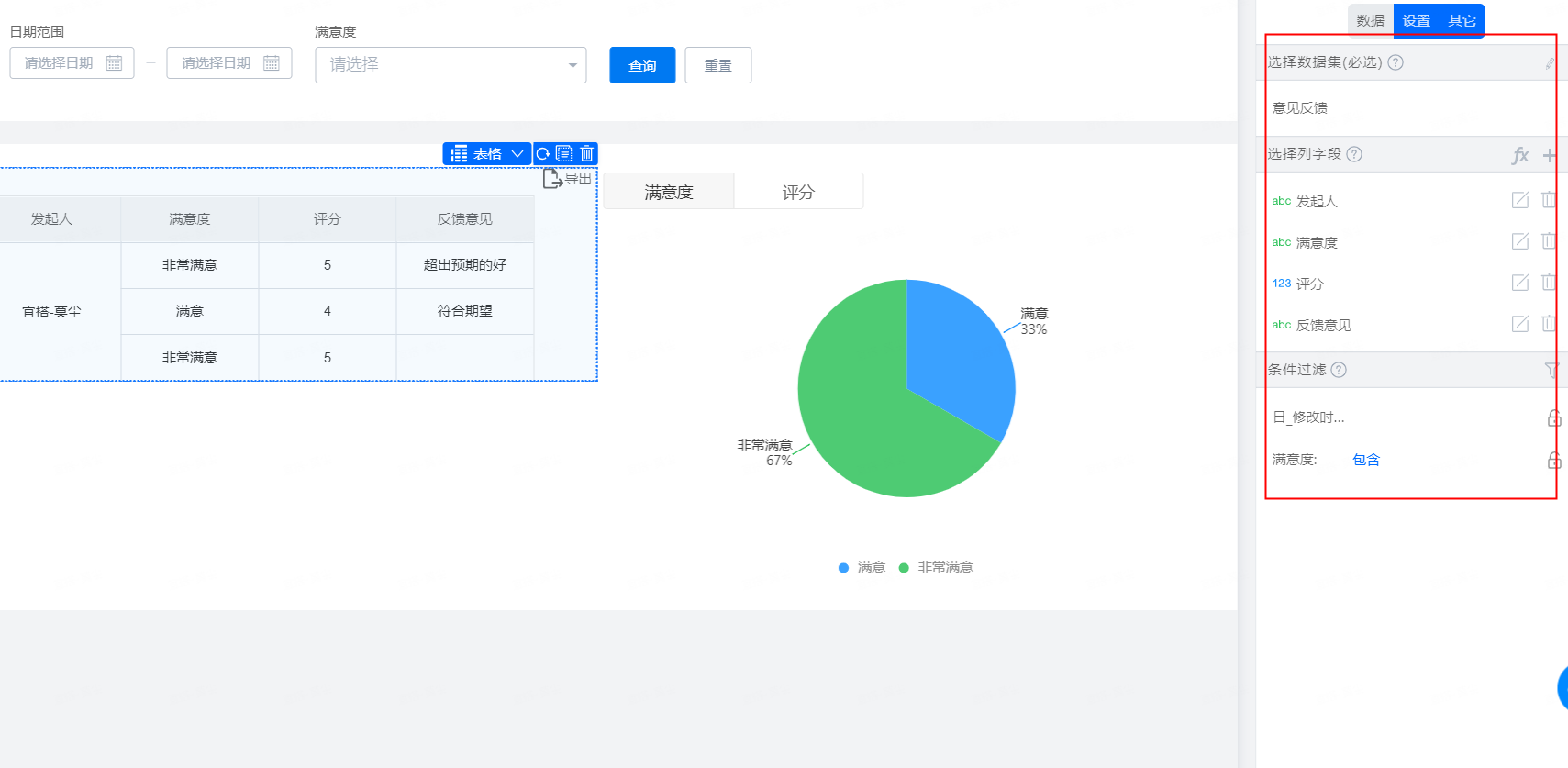Edit the 评分 field

coord(1520,283)
